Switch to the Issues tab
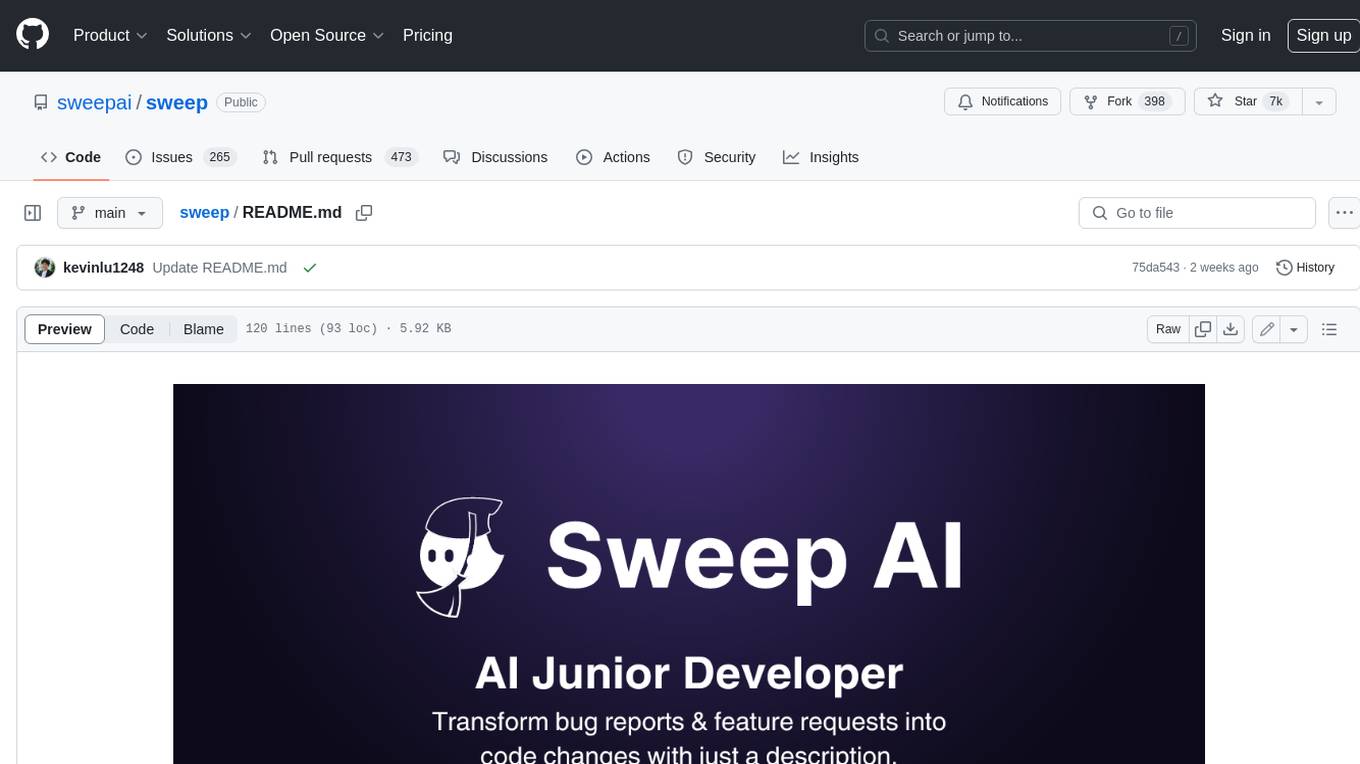 (179, 157)
